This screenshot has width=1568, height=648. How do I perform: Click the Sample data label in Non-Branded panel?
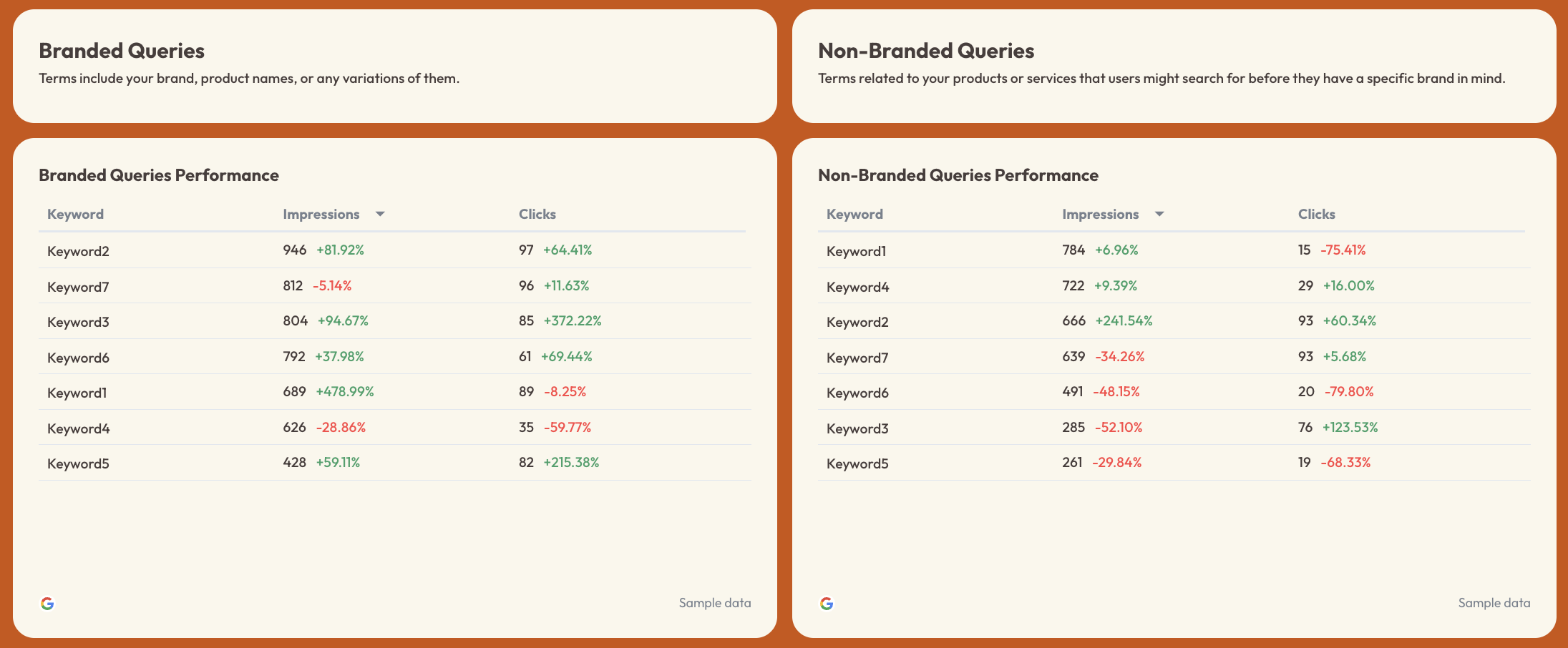pos(1493,603)
